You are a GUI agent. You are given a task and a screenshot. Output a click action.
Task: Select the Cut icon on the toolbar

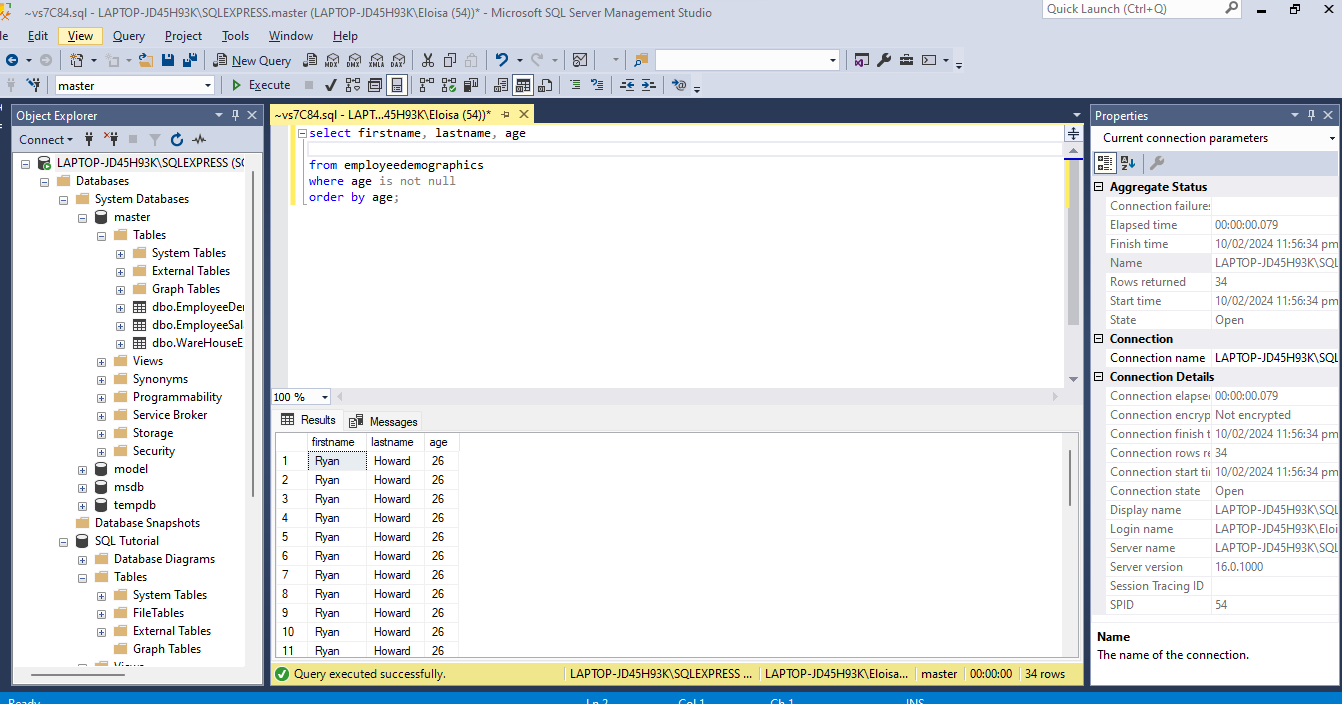426,60
